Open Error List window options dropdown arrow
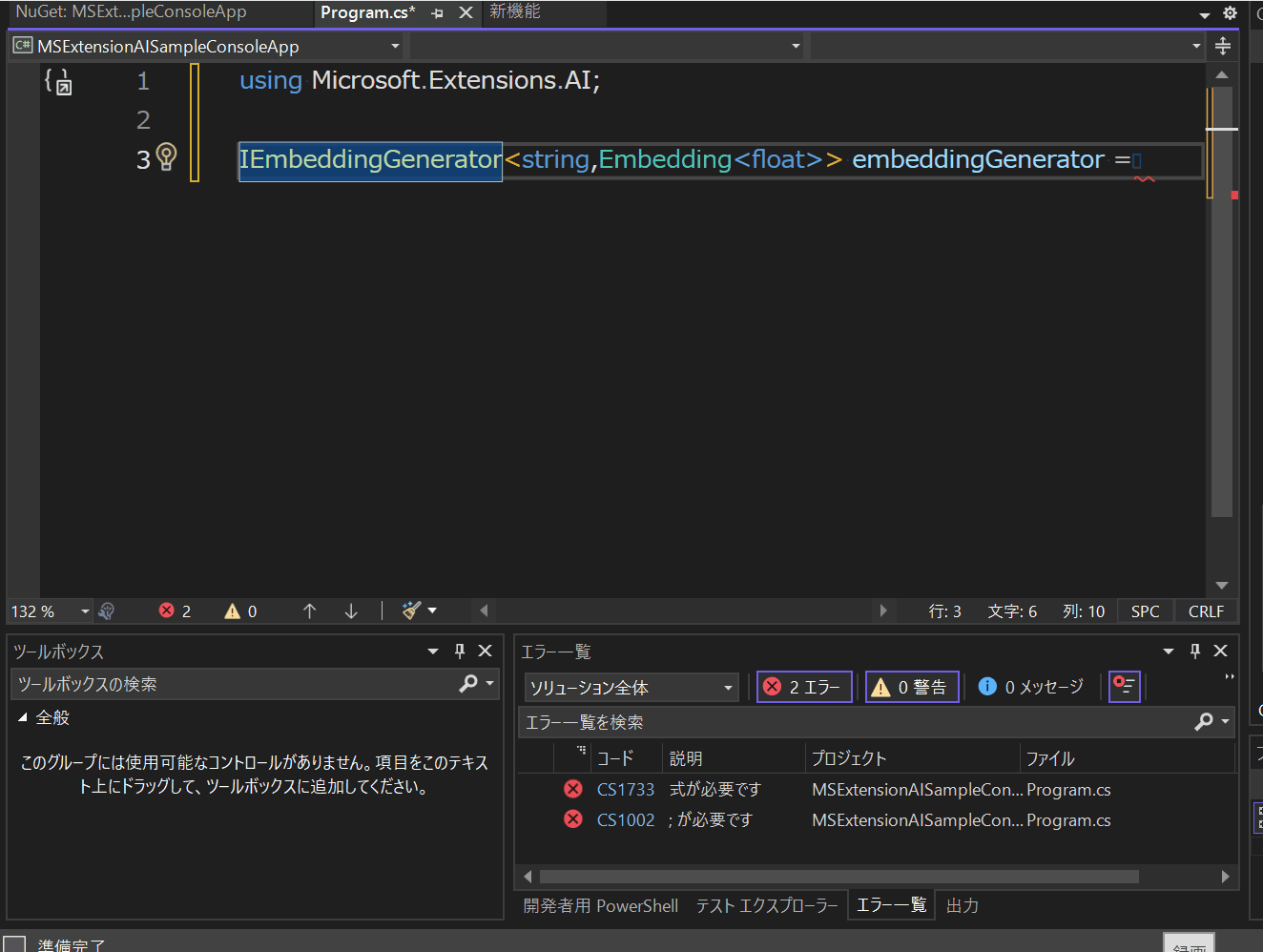Image resolution: width=1263 pixels, height=952 pixels. point(1169,651)
